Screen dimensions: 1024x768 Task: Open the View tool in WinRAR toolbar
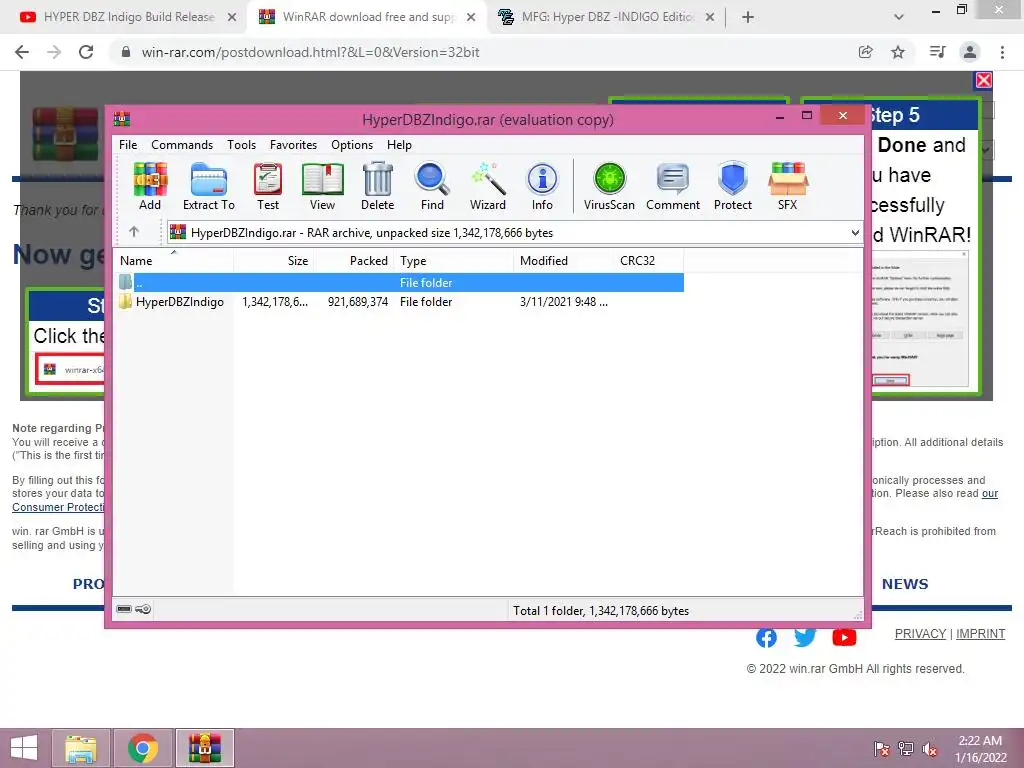(x=323, y=186)
